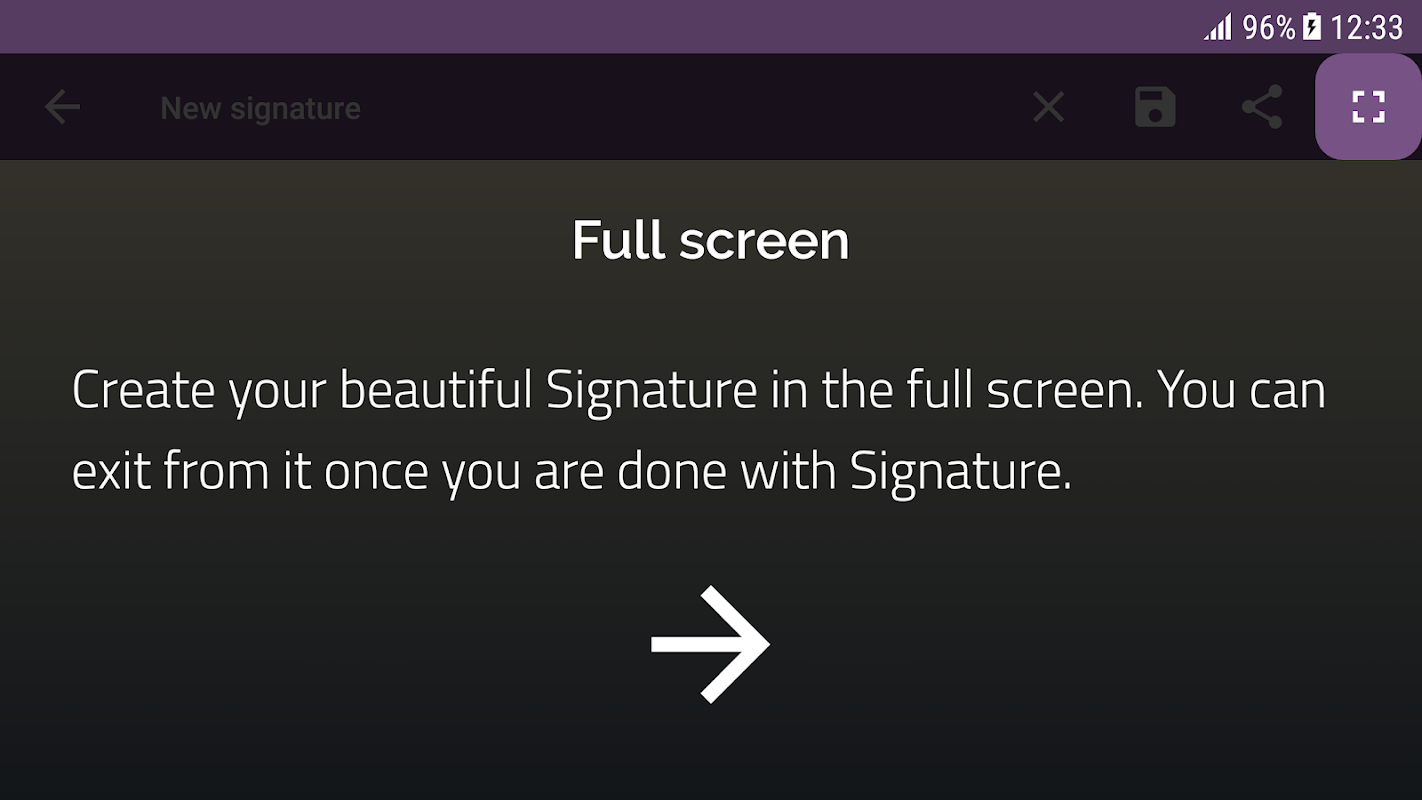1422x800 pixels.
Task: Tap the charging battery icon
Action: point(1312,27)
